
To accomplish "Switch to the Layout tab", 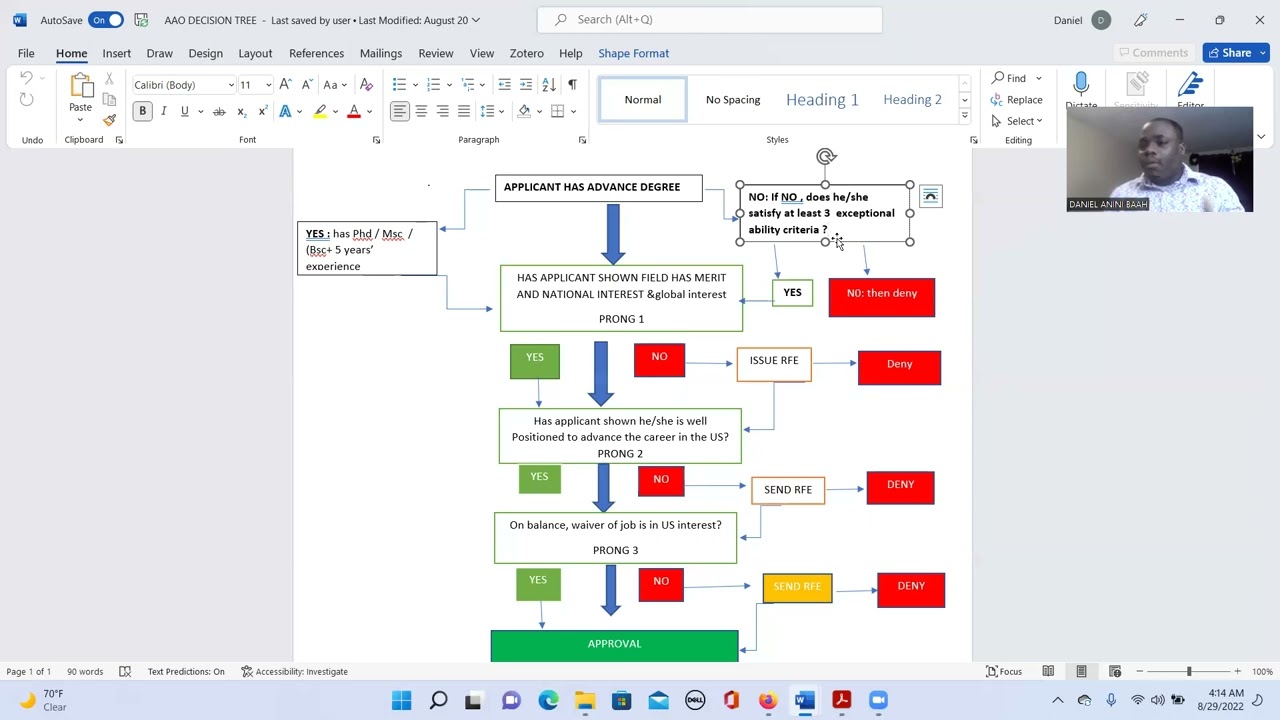I will click(x=255, y=53).
